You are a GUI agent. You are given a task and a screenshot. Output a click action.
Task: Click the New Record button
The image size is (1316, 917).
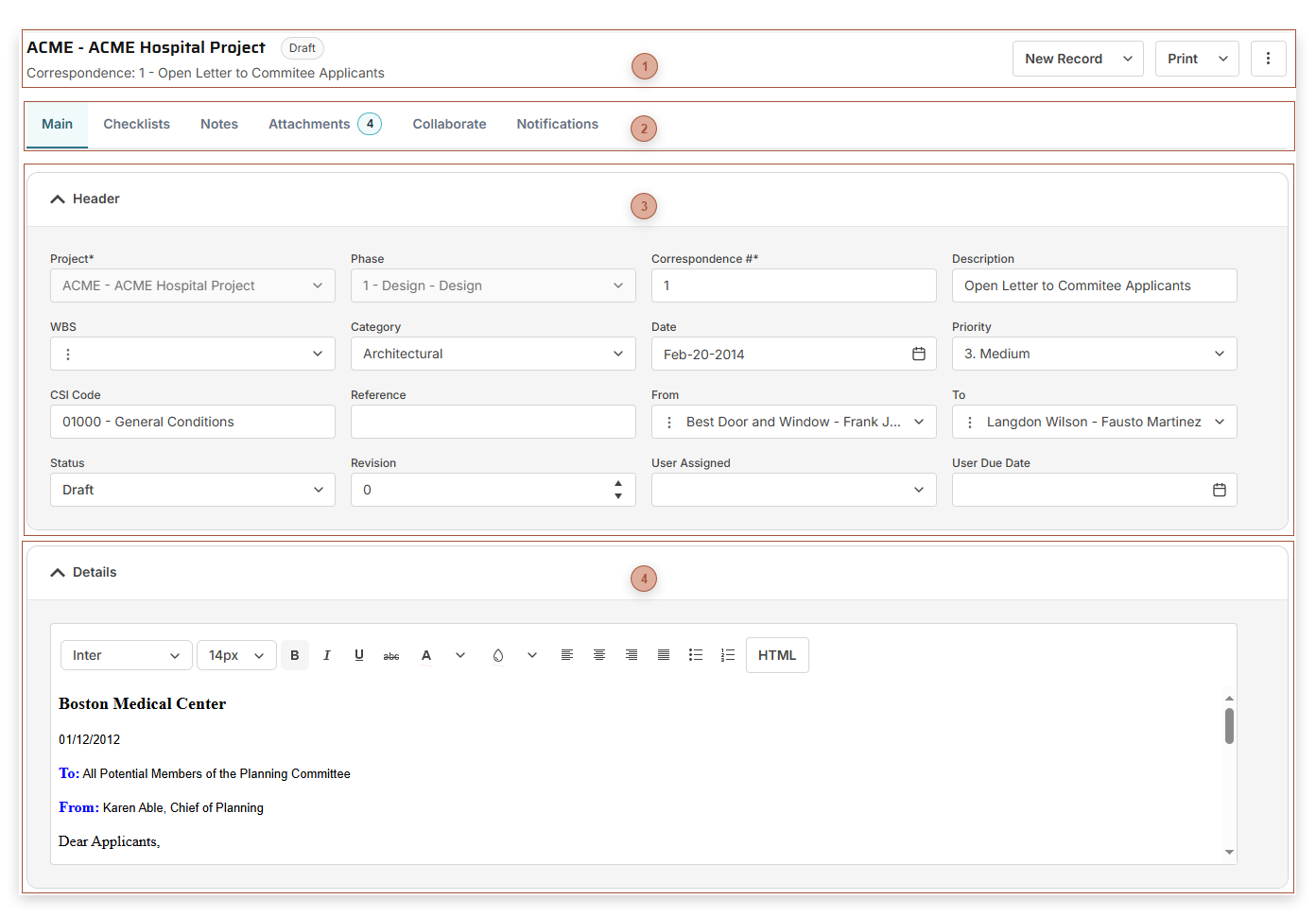(x=1064, y=59)
